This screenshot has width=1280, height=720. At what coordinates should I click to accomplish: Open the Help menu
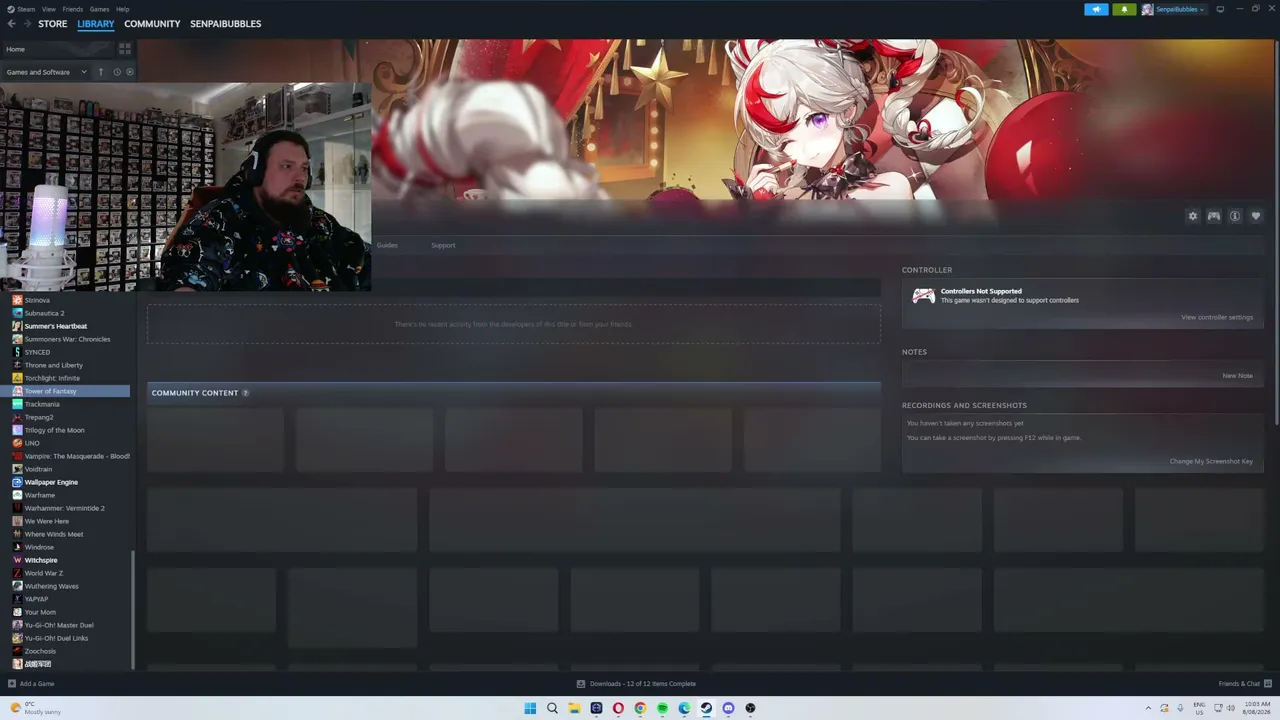[x=122, y=9]
